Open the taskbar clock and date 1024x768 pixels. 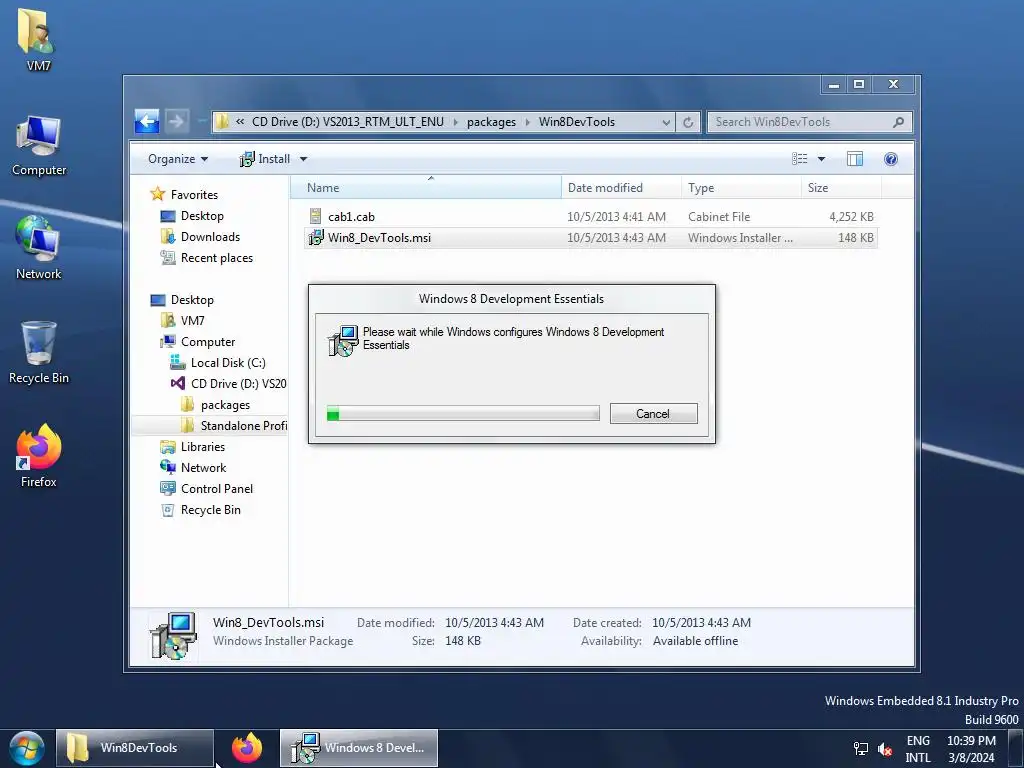[x=971, y=748]
